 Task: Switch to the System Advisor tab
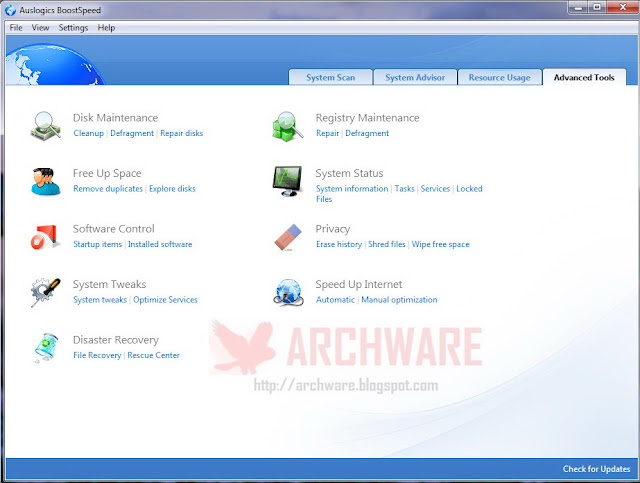415,77
